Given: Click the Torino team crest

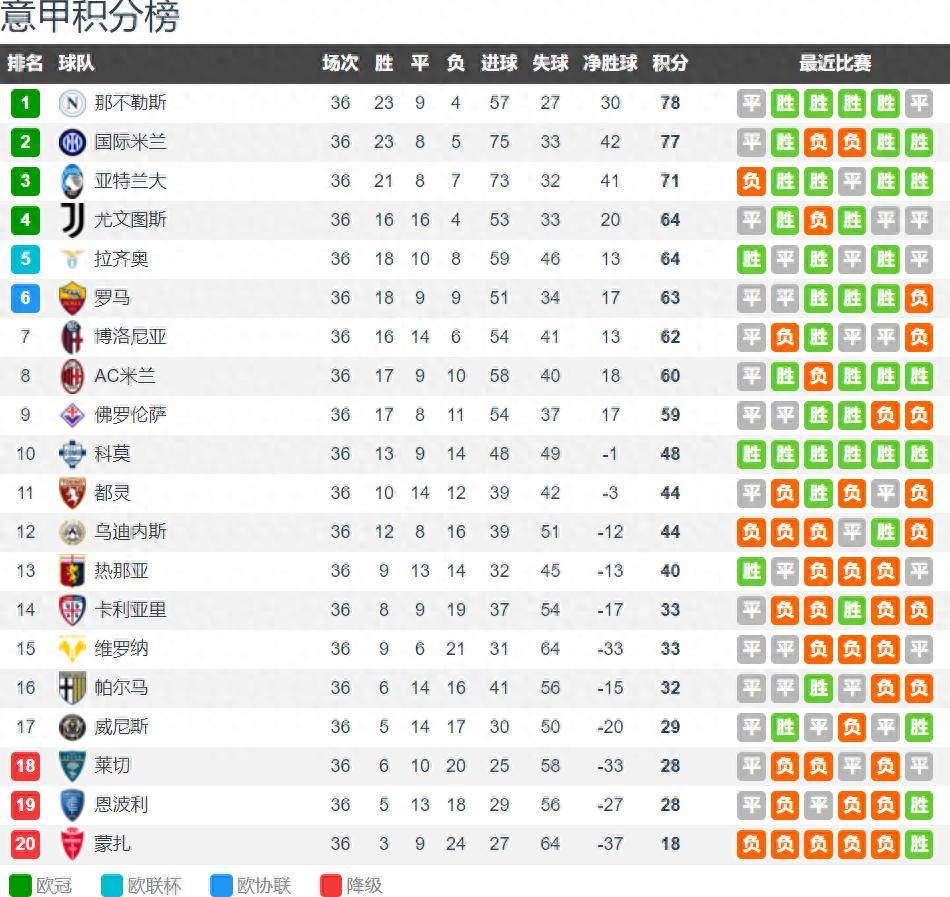Looking at the screenshot, I should pyautogui.click(x=72, y=493).
